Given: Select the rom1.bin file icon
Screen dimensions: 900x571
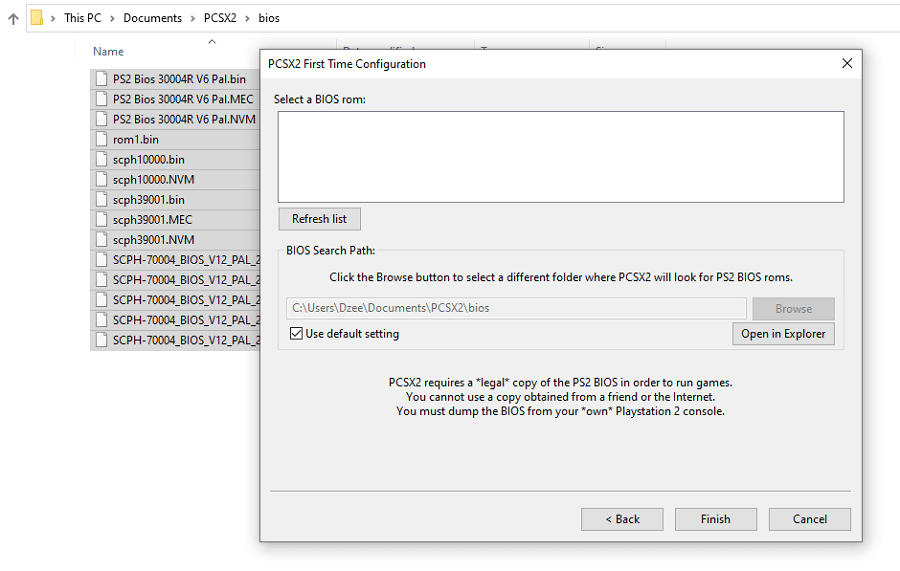Looking at the screenshot, I should (x=102, y=139).
